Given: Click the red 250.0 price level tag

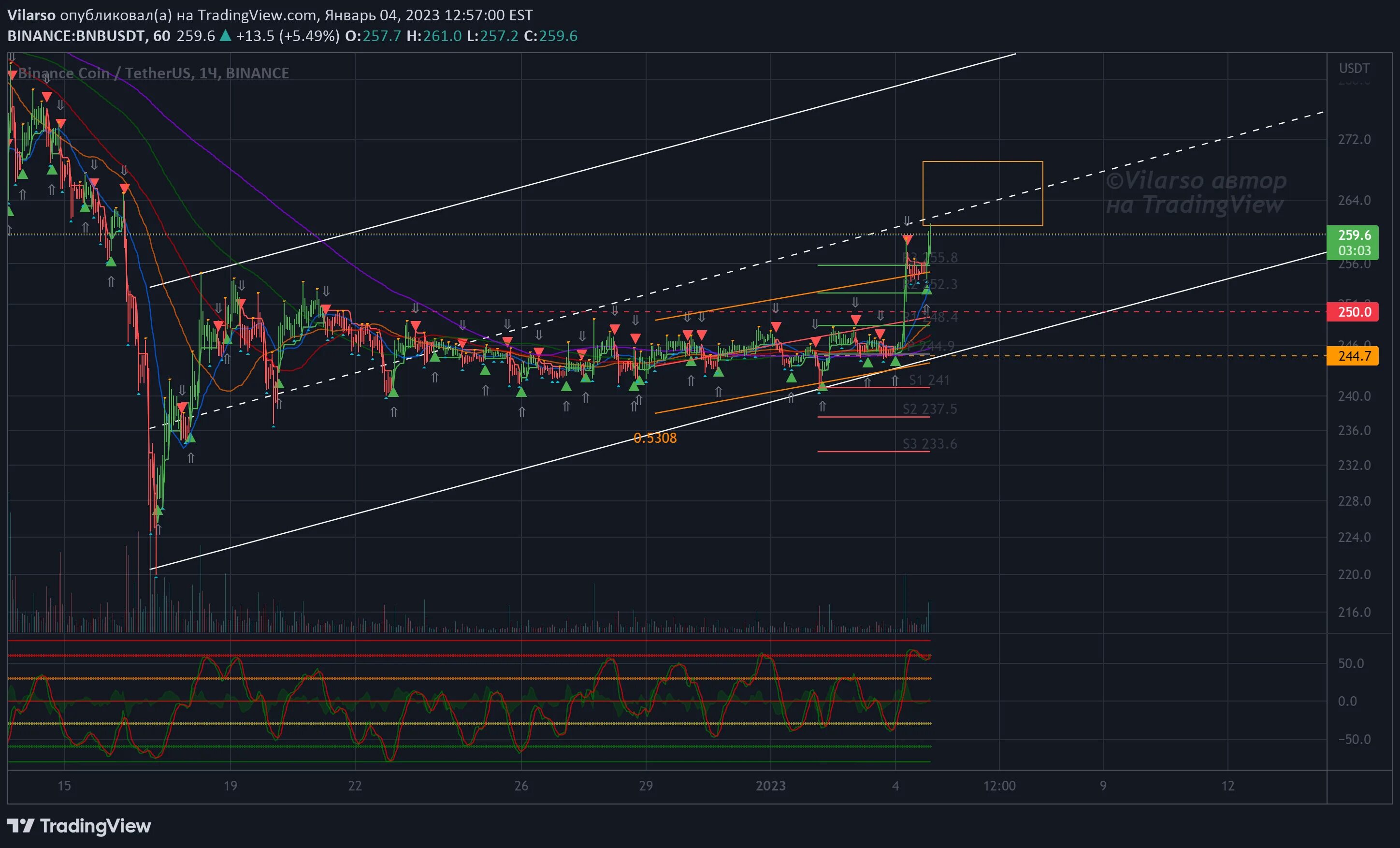Looking at the screenshot, I should 1352,312.
